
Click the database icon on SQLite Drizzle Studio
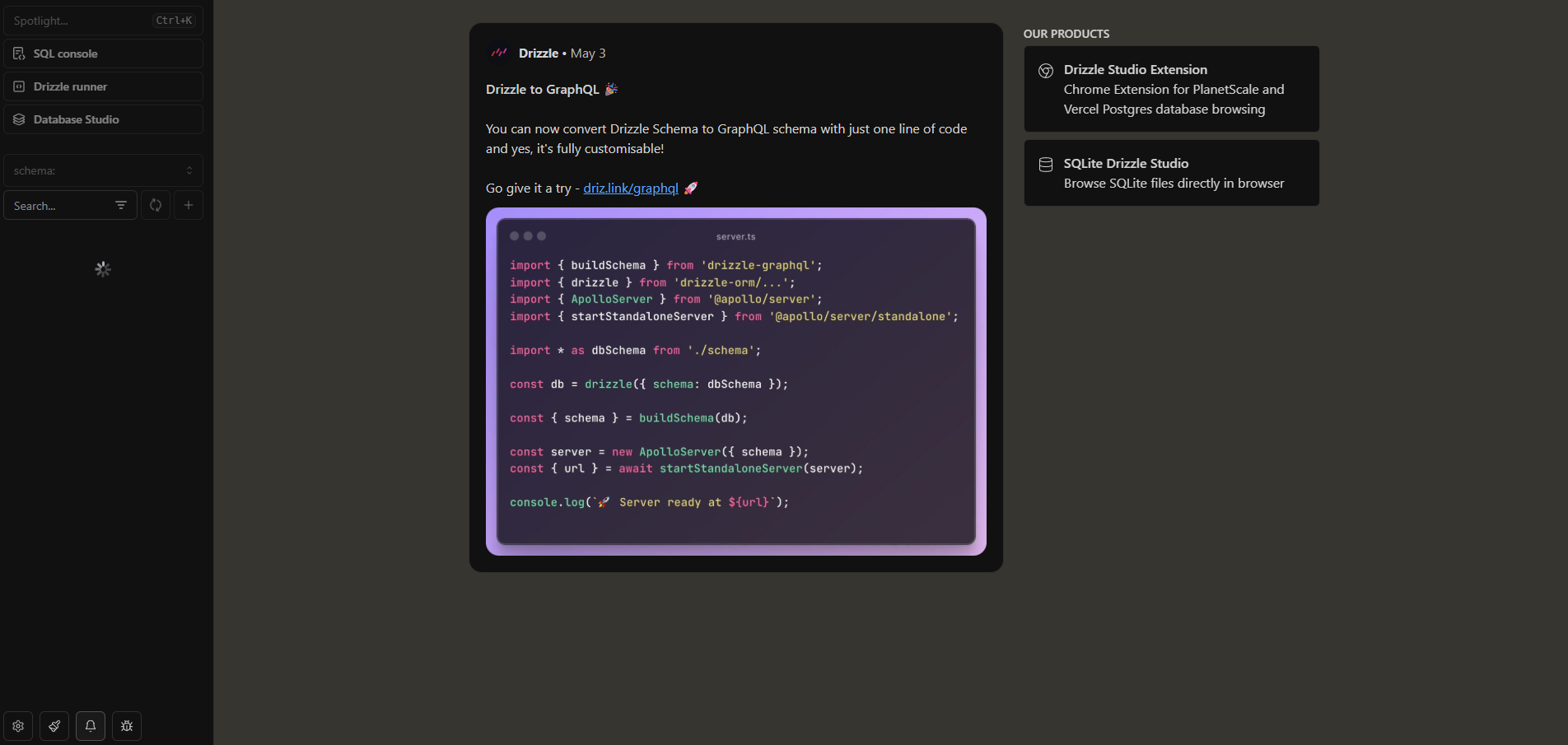pos(1046,165)
